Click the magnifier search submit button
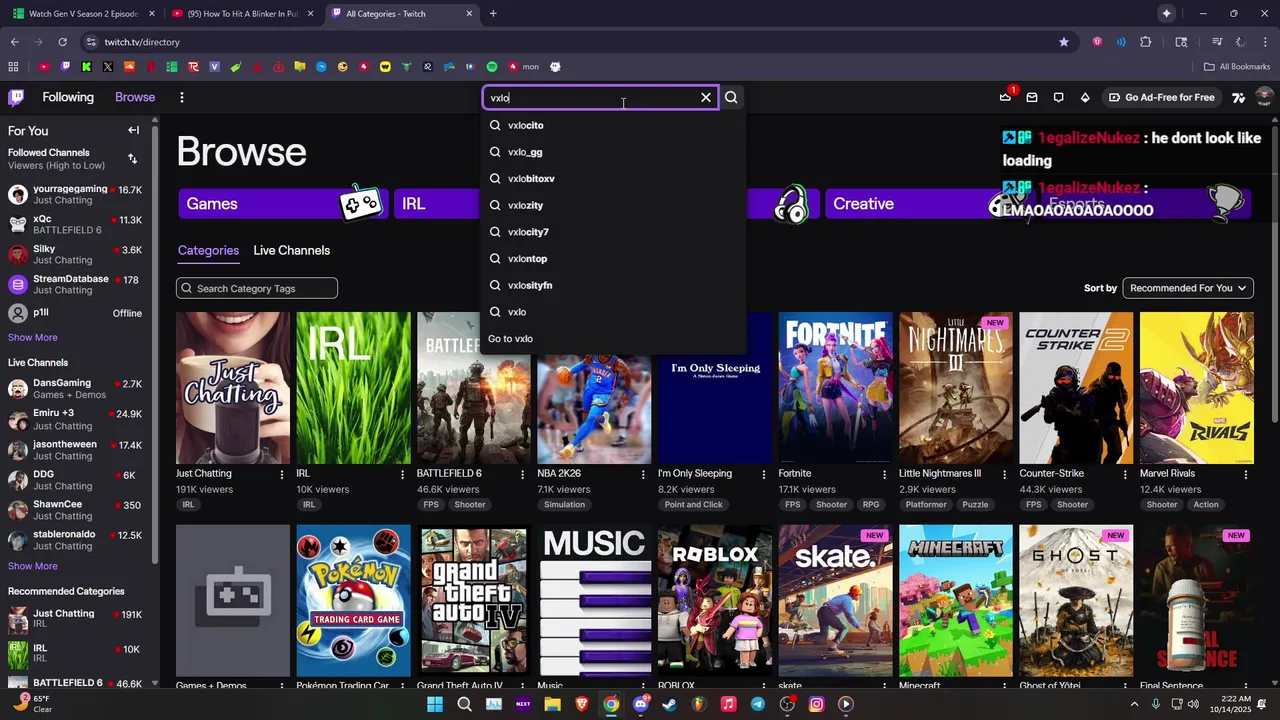The height and width of the screenshot is (720, 1280). pyautogui.click(x=731, y=97)
